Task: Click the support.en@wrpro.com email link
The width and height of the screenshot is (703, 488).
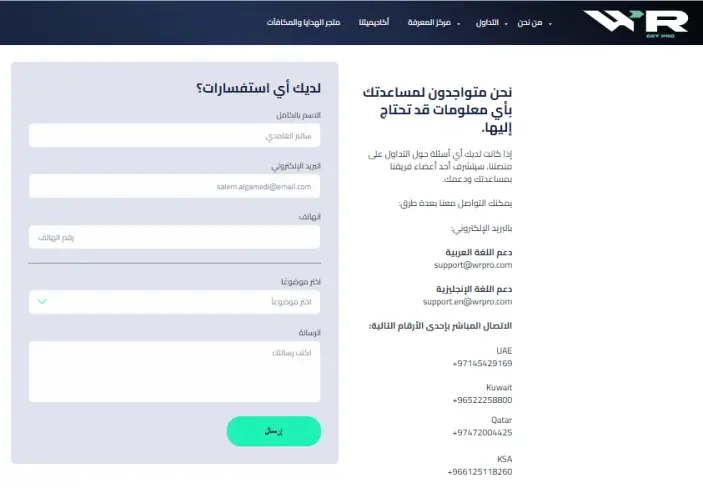Action: [467, 302]
